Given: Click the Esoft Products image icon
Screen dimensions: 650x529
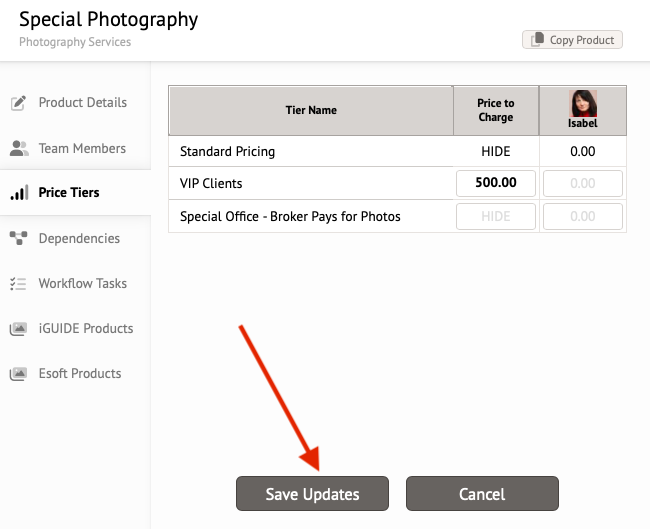Looking at the screenshot, I should (18, 374).
